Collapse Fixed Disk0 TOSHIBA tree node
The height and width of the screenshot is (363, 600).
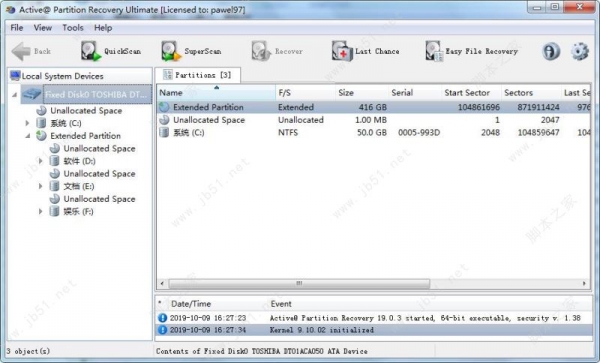[15, 94]
